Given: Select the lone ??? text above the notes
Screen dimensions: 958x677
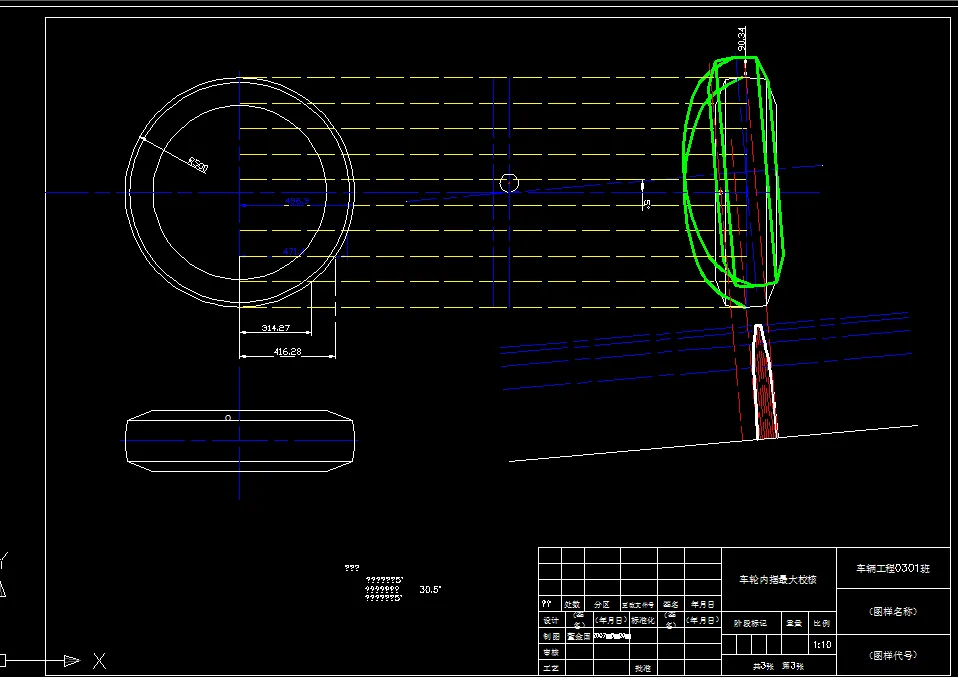Looking at the screenshot, I should pos(352,568).
